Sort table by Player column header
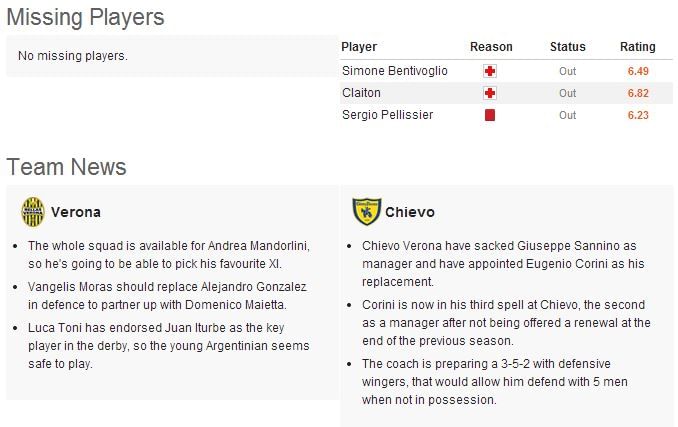 [359, 47]
